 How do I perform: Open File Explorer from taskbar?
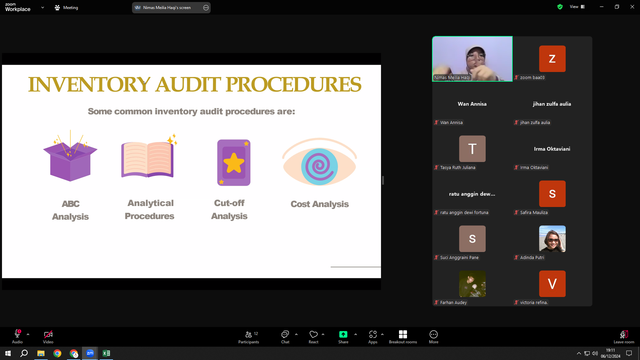point(41,353)
